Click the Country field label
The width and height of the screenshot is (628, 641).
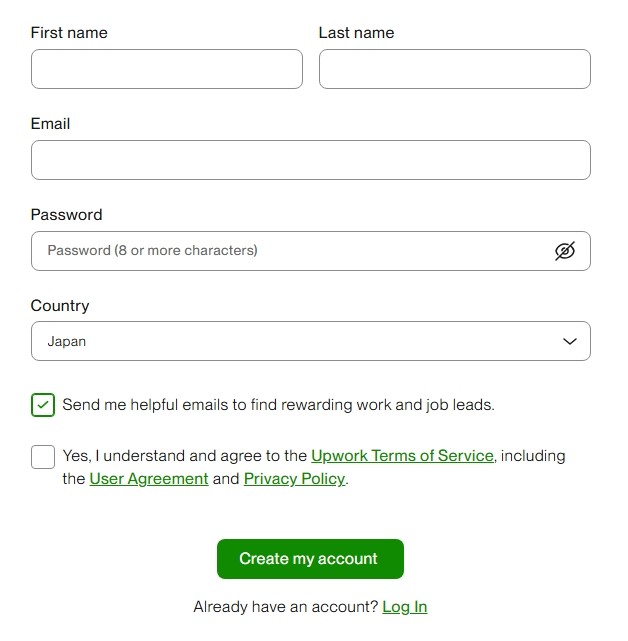(x=60, y=306)
